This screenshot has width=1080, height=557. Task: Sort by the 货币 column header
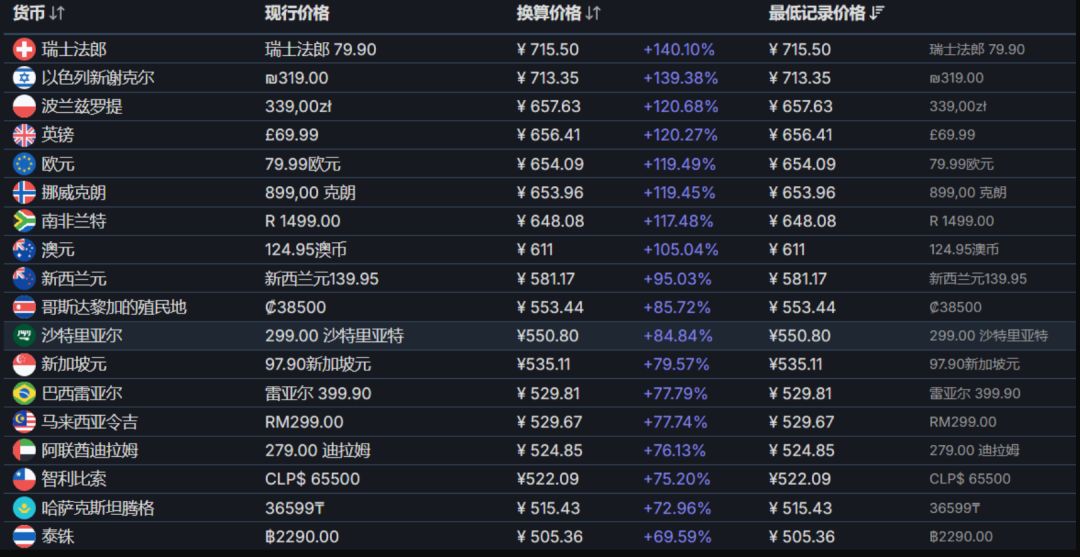39,14
